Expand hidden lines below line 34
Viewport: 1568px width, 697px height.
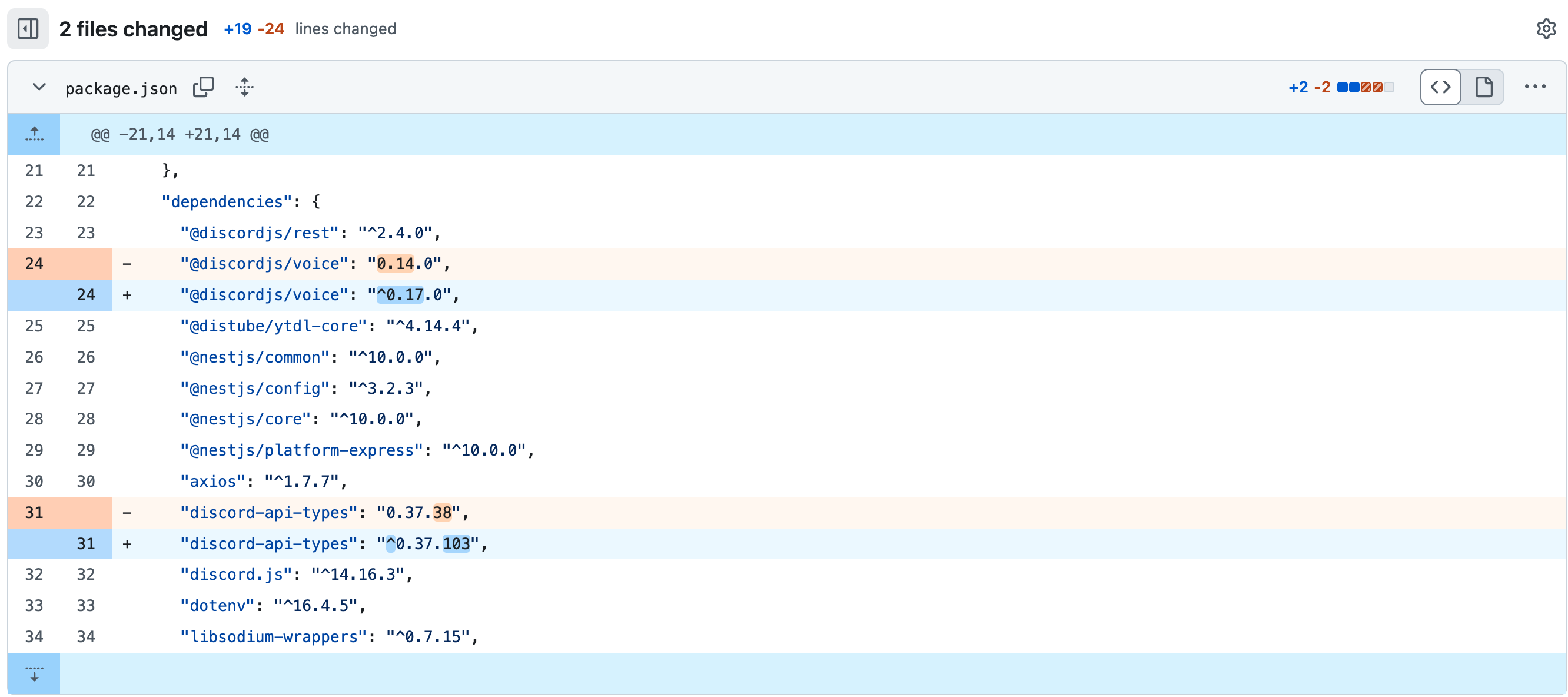pyautogui.click(x=34, y=673)
